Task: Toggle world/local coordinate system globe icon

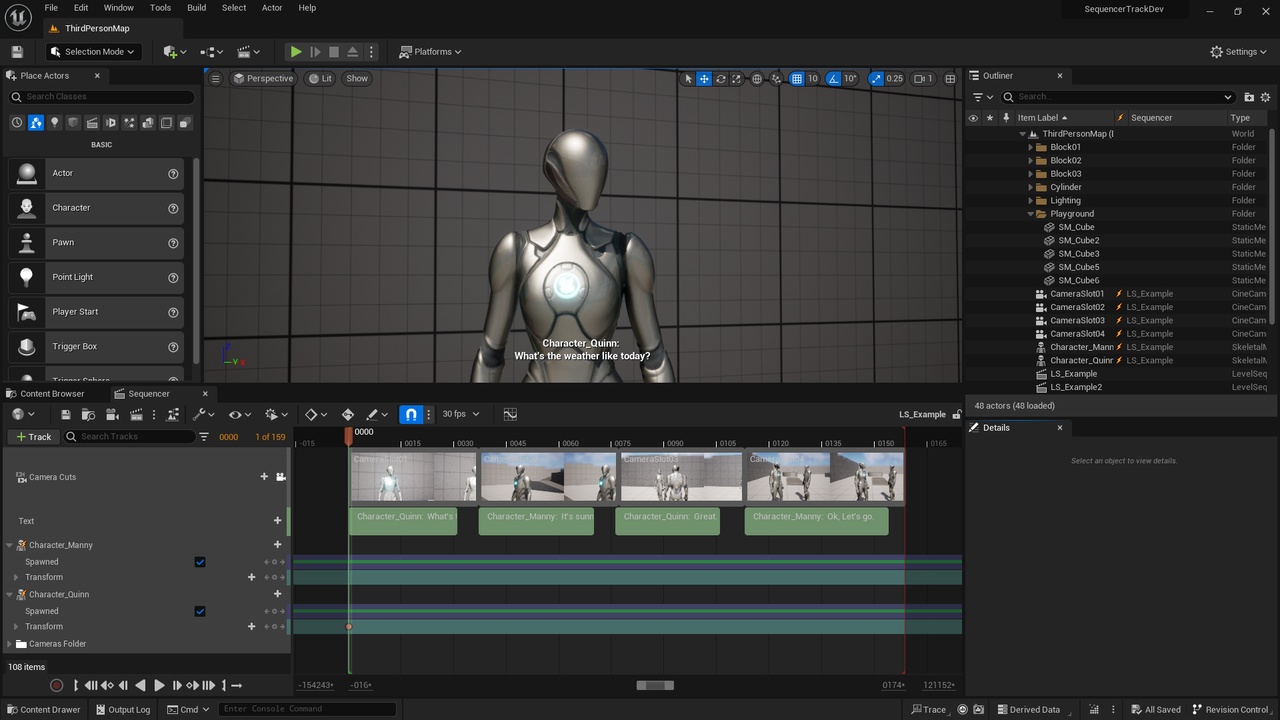Action: [757, 79]
